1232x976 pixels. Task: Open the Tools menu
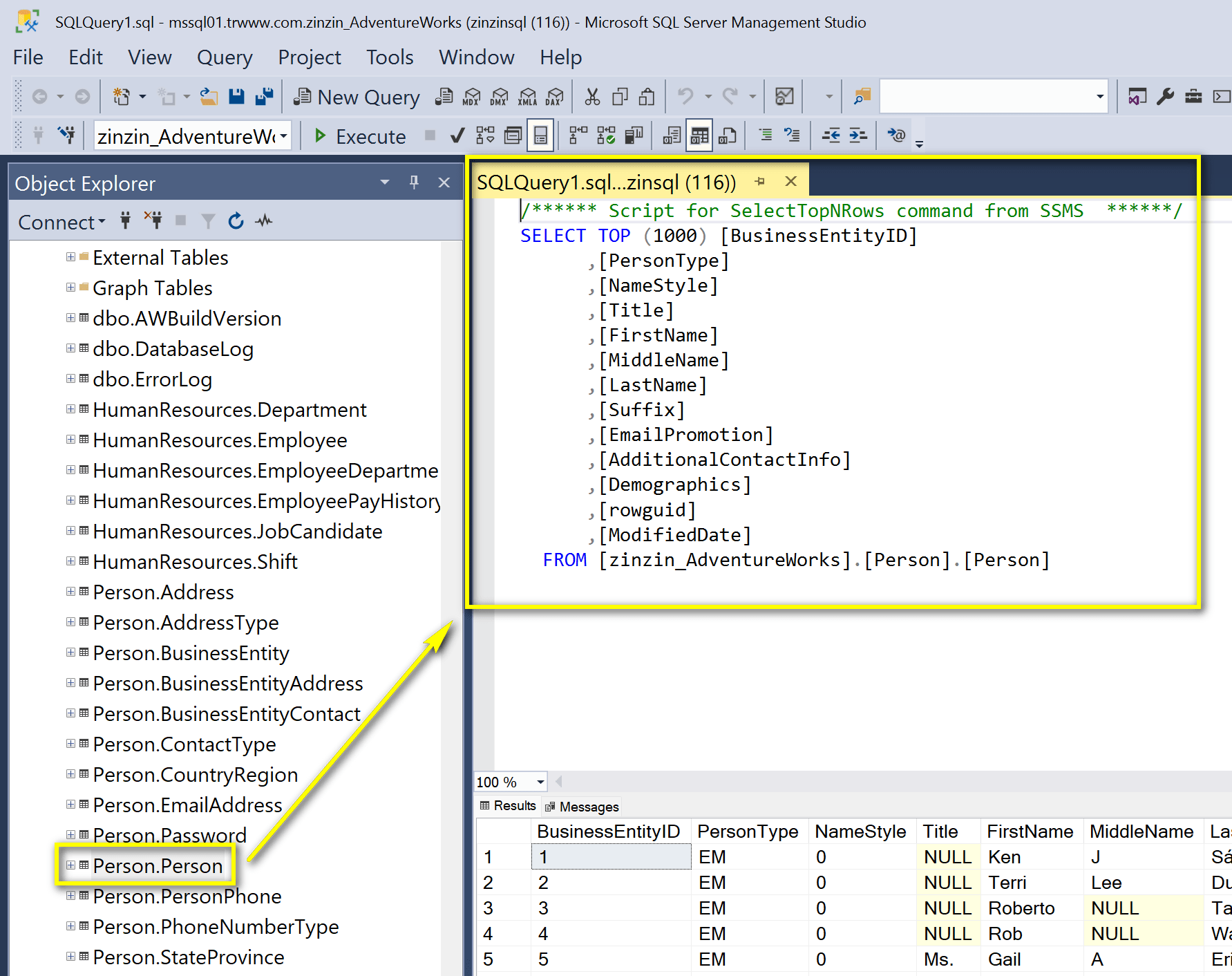[x=390, y=57]
